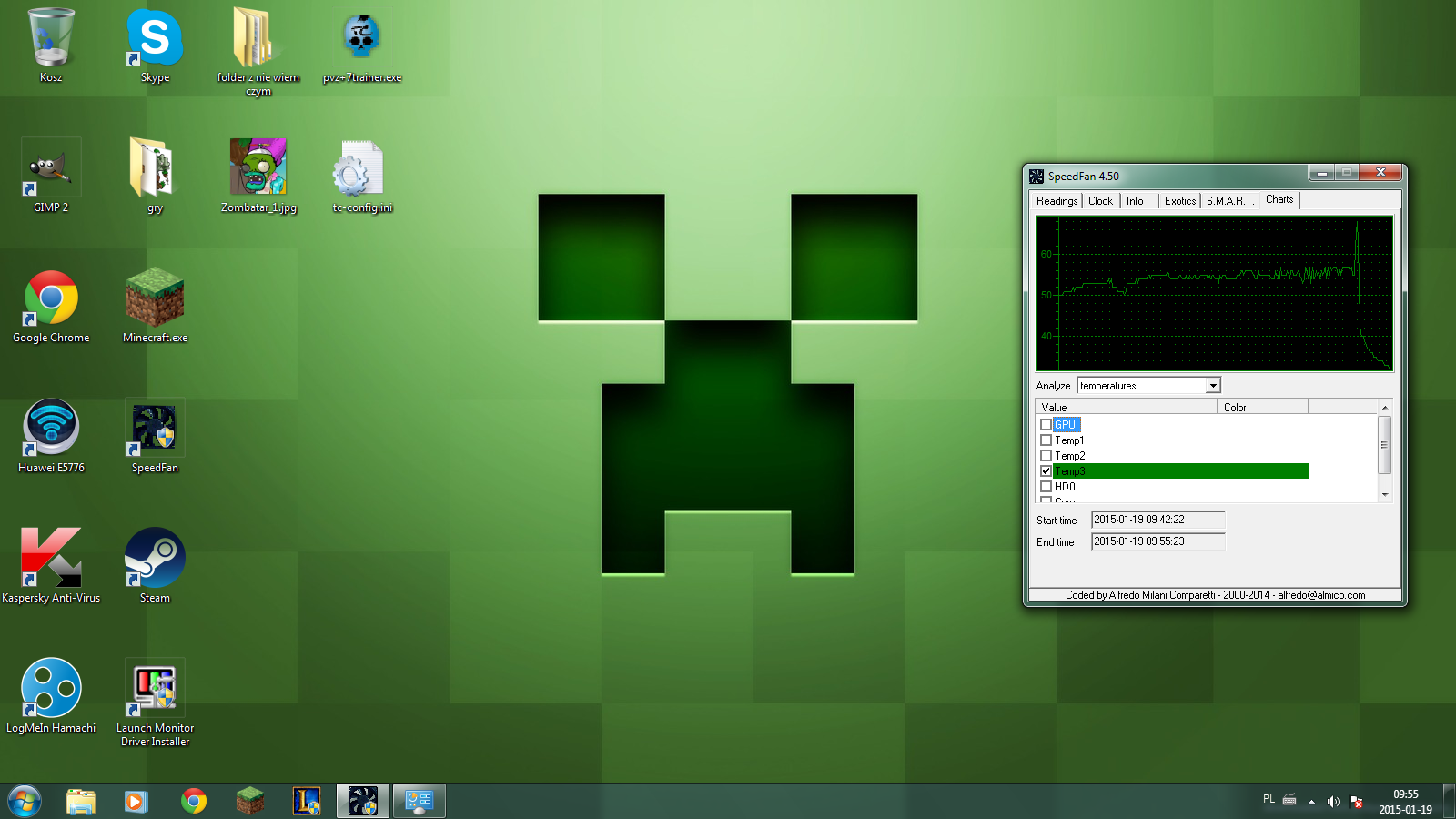The image size is (1456, 819).
Task: Enable the GPU checkbox in chart list
Action: (x=1046, y=425)
